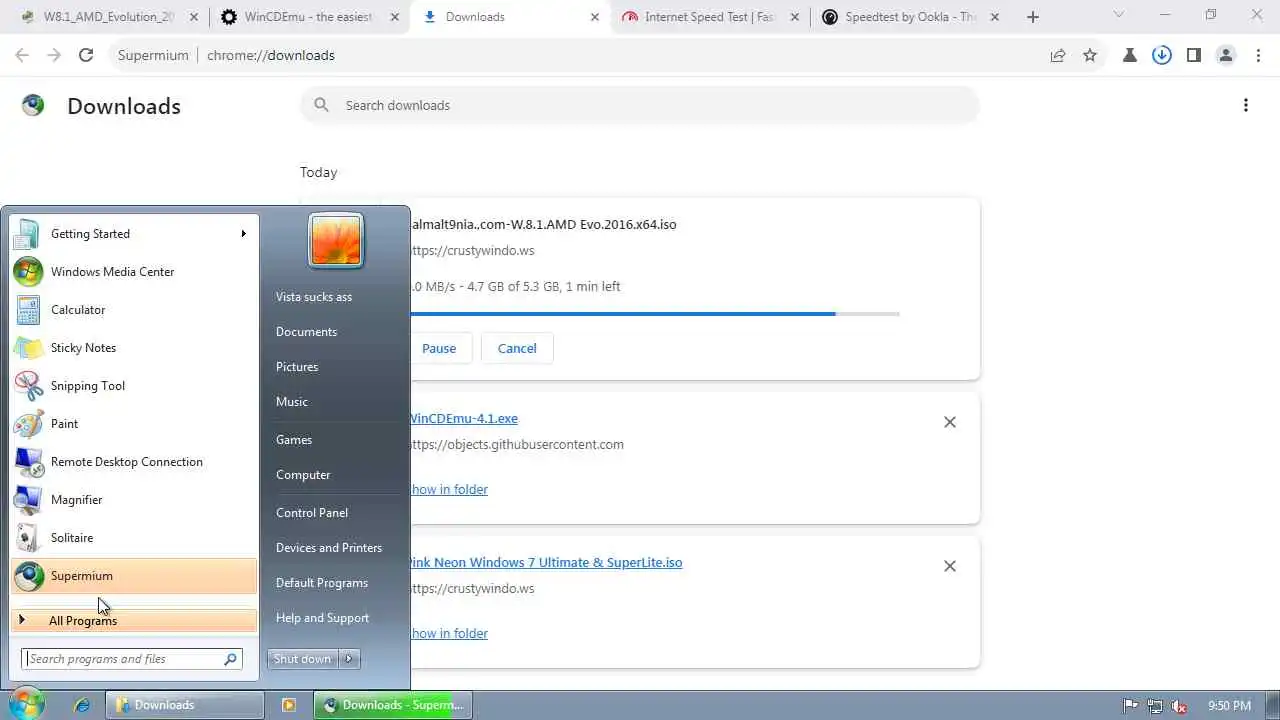Open Control Panel
This screenshot has height=720, width=1280.
tap(312, 513)
